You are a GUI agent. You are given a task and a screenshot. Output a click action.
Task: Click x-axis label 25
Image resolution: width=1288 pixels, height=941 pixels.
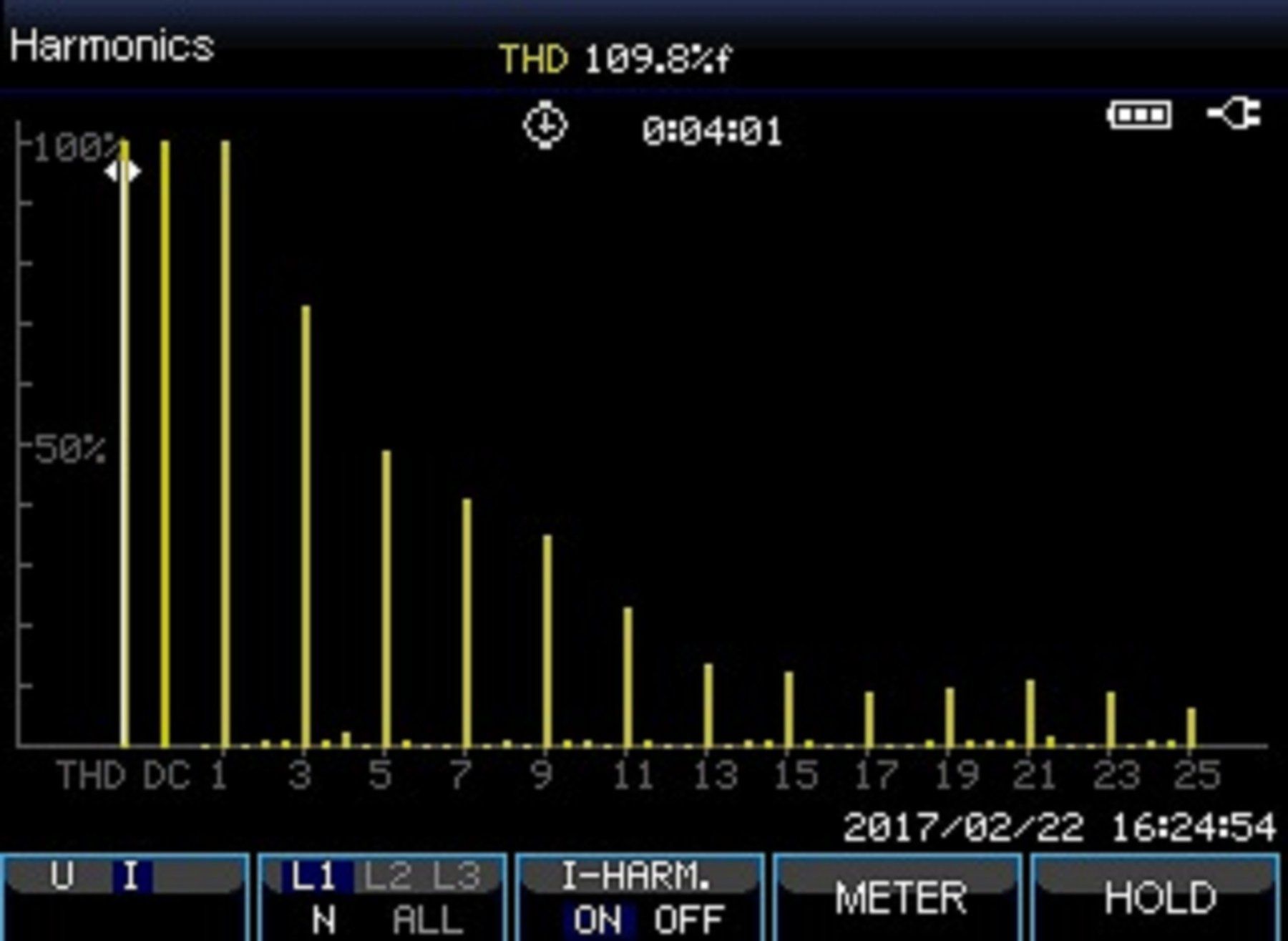point(1196,775)
